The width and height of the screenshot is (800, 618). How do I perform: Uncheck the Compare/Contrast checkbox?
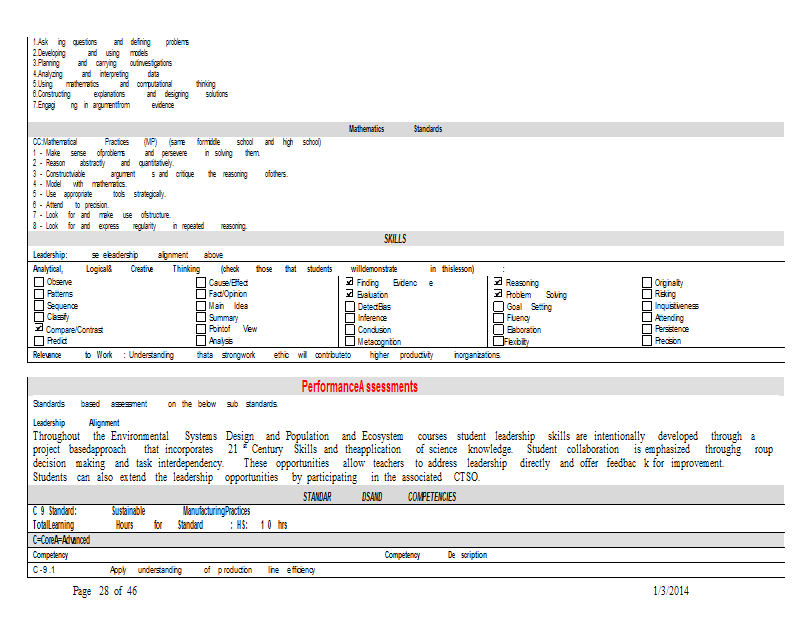pyautogui.click(x=39, y=328)
